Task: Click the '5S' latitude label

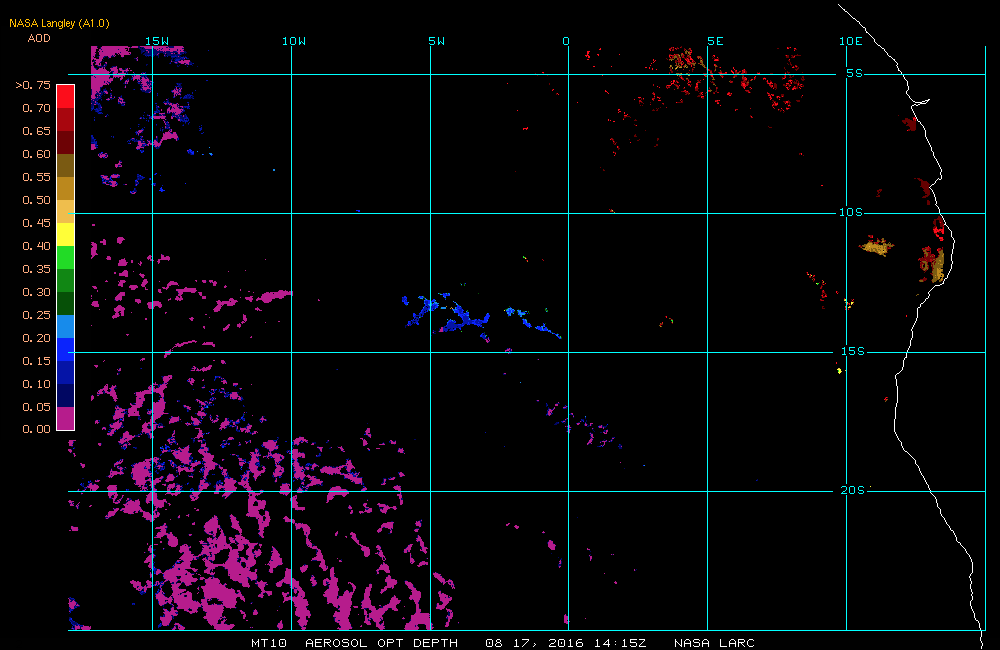Action: [855, 73]
